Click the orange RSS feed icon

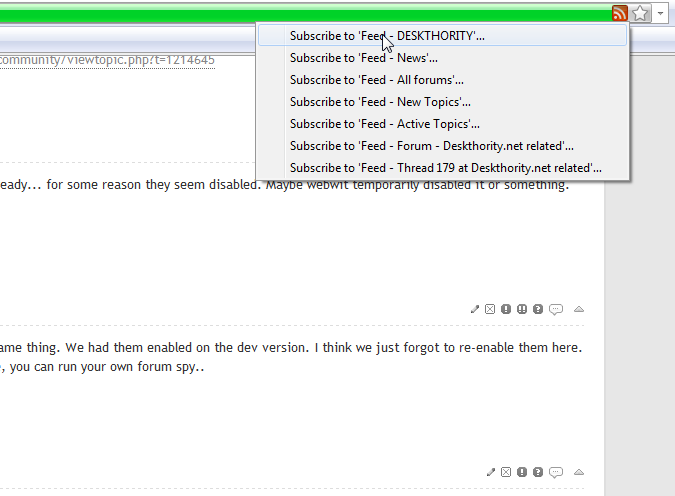pos(620,13)
